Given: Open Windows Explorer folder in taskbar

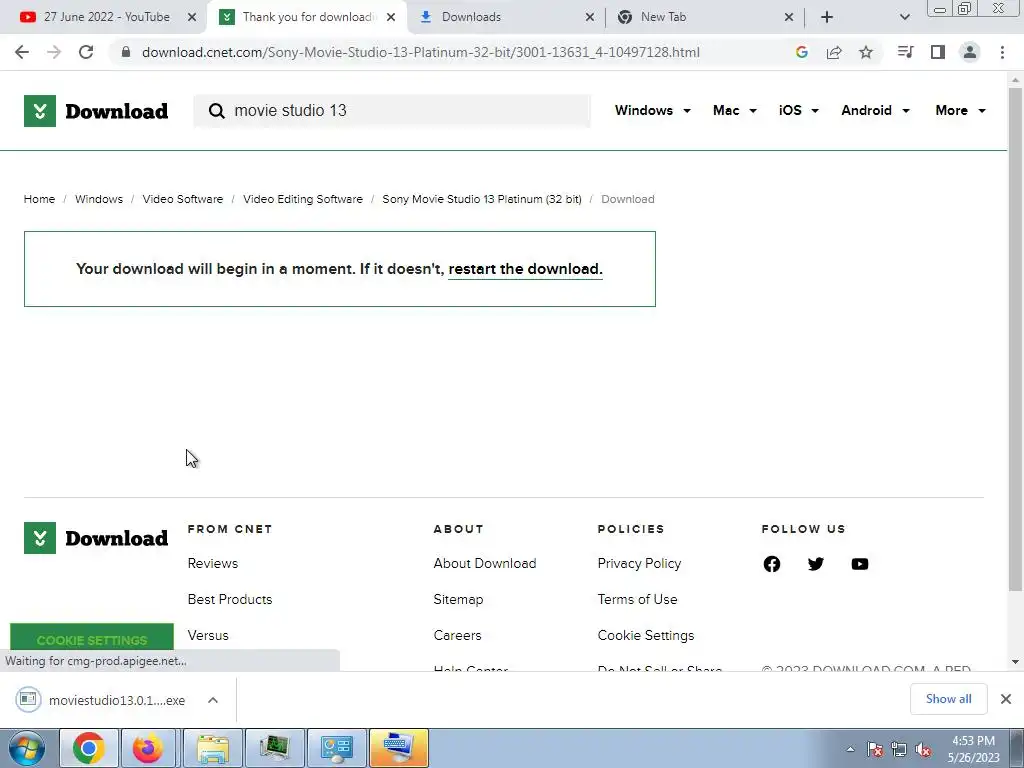Looking at the screenshot, I should pyautogui.click(x=213, y=748).
